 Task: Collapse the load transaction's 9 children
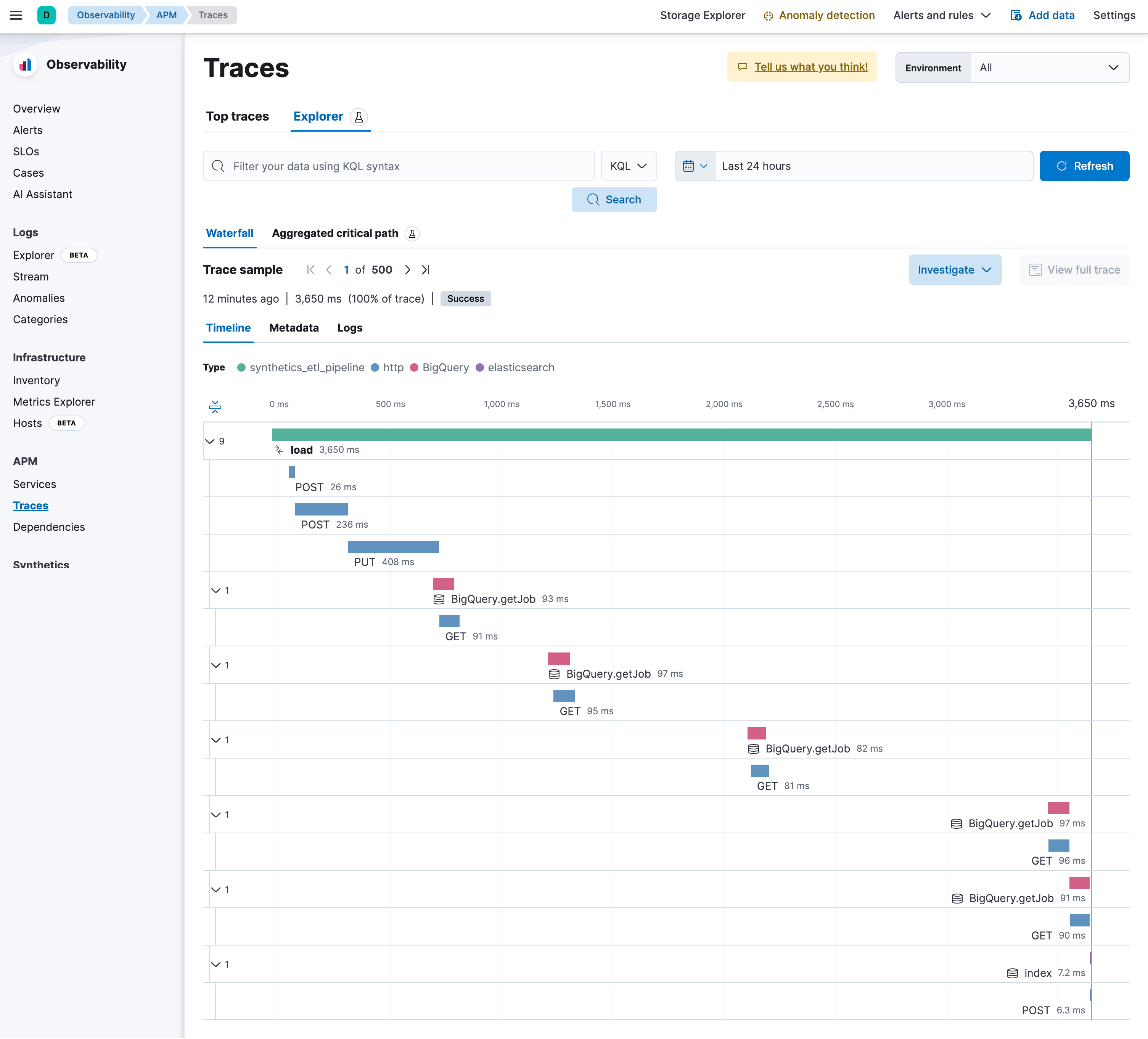[209, 441]
